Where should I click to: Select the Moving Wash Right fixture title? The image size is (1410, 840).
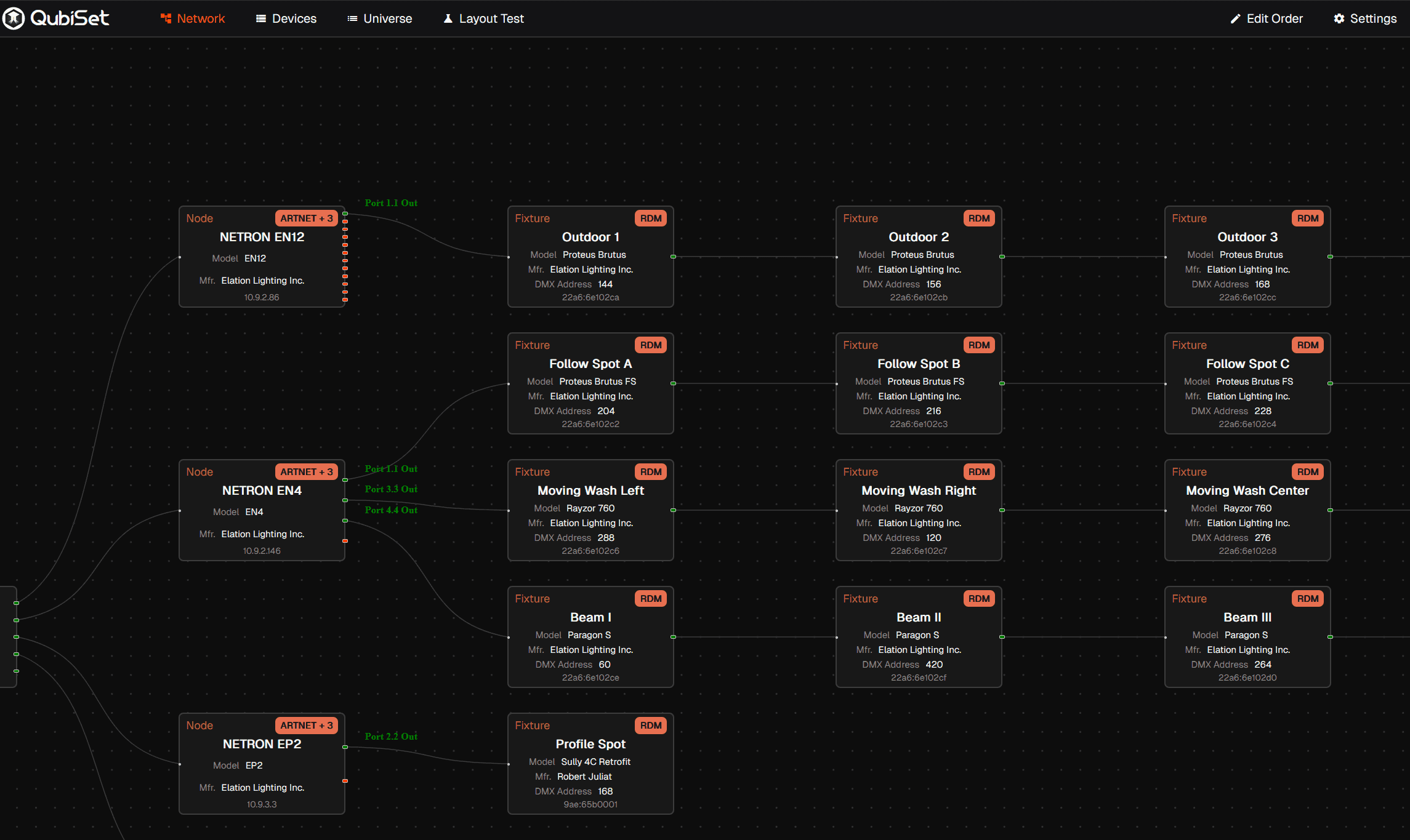pyautogui.click(x=919, y=490)
